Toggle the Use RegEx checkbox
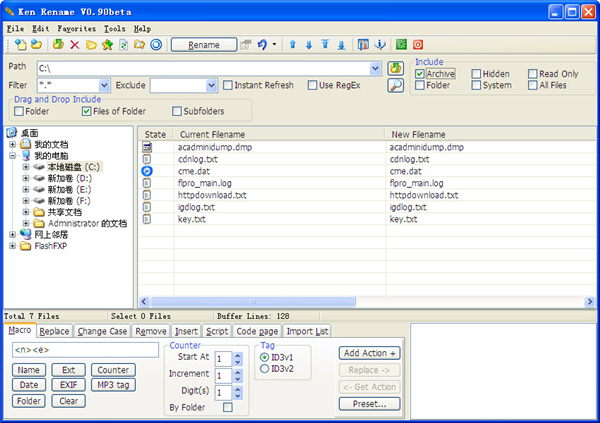Screen dimensions: 600x423 [311, 85]
